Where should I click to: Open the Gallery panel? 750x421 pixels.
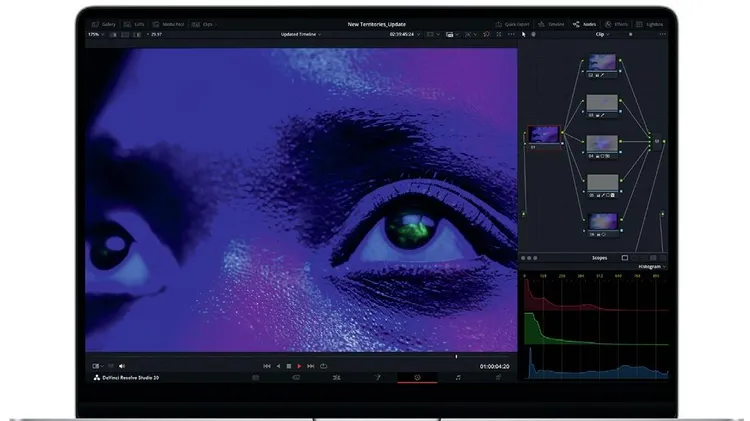tap(102, 23)
